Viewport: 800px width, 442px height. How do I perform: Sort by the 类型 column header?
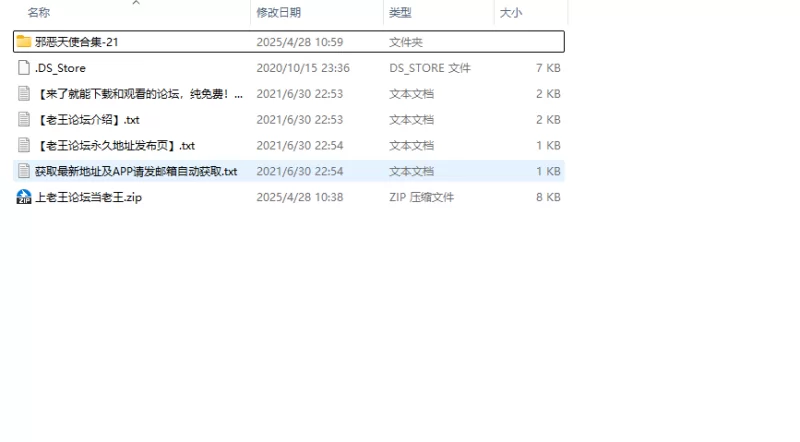click(400, 12)
